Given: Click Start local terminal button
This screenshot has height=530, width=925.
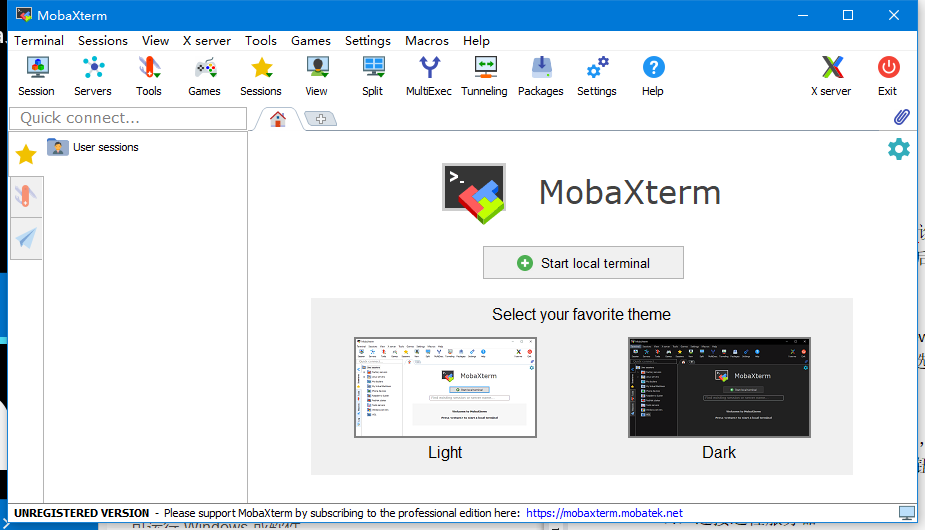Looking at the screenshot, I should coord(583,263).
